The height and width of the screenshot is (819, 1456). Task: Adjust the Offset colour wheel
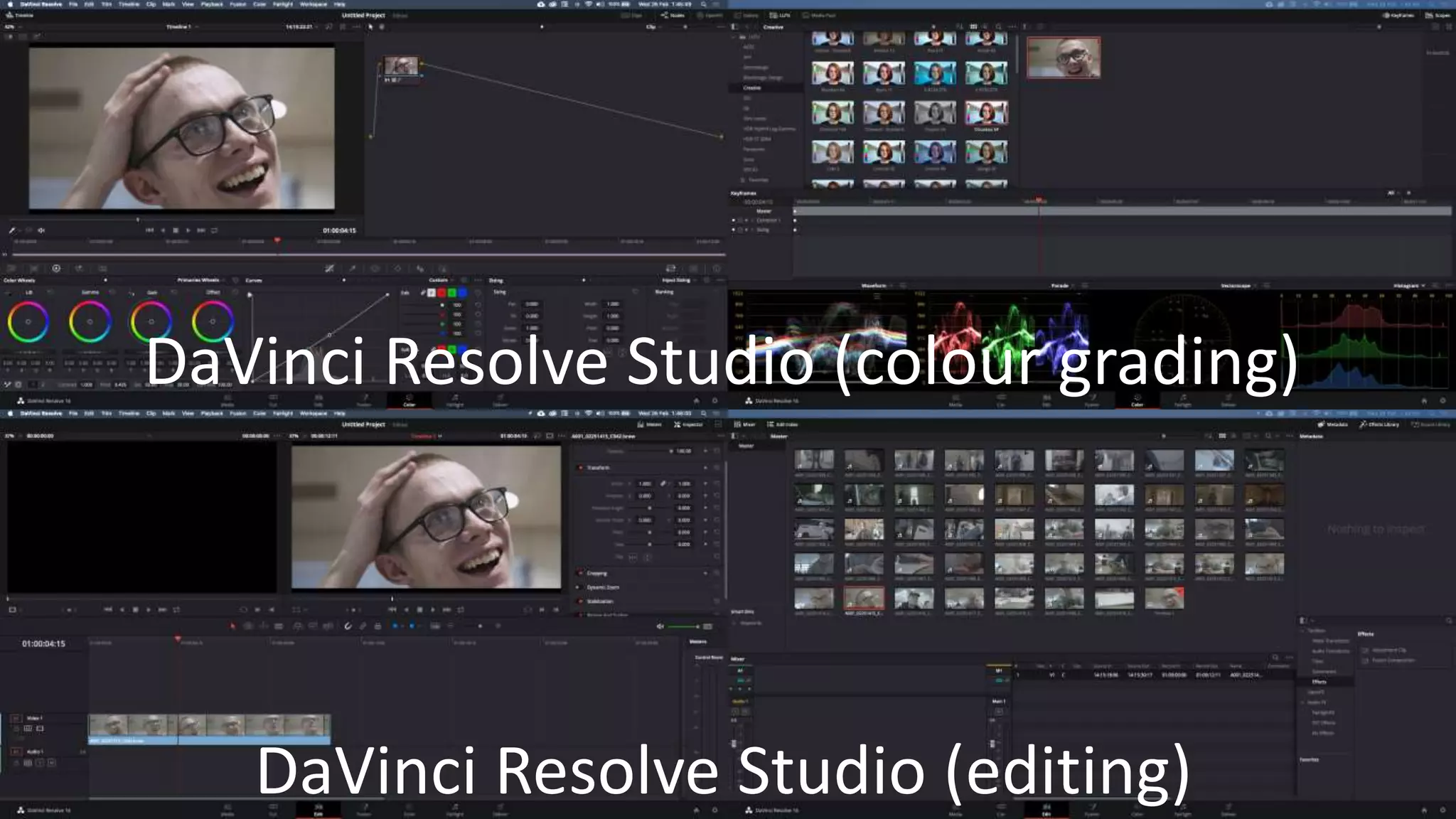pos(213,321)
